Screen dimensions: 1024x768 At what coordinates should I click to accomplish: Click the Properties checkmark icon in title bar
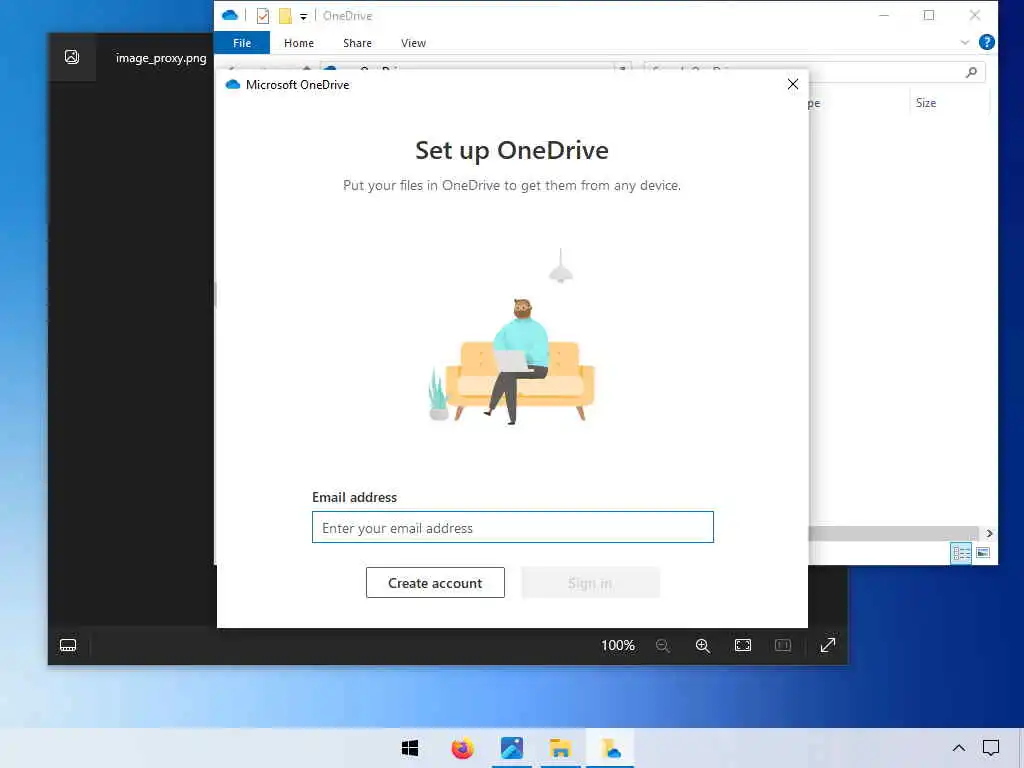pyautogui.click(x=263, y=16)
